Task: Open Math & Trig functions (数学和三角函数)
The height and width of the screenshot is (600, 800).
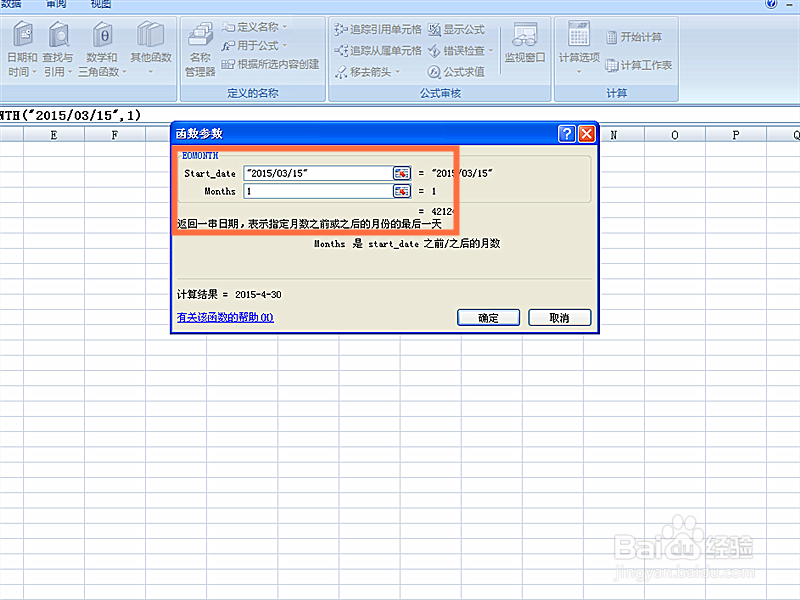Action: [102, 49]
